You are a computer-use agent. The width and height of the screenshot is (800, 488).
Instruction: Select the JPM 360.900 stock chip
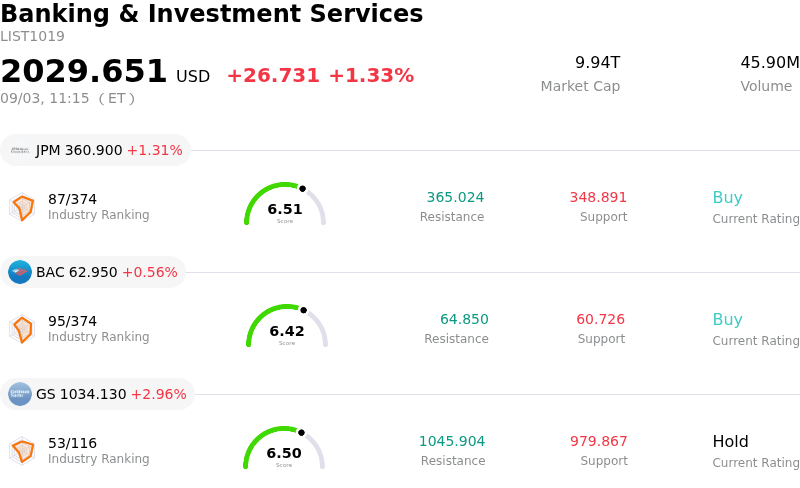[x=95, y=150]
